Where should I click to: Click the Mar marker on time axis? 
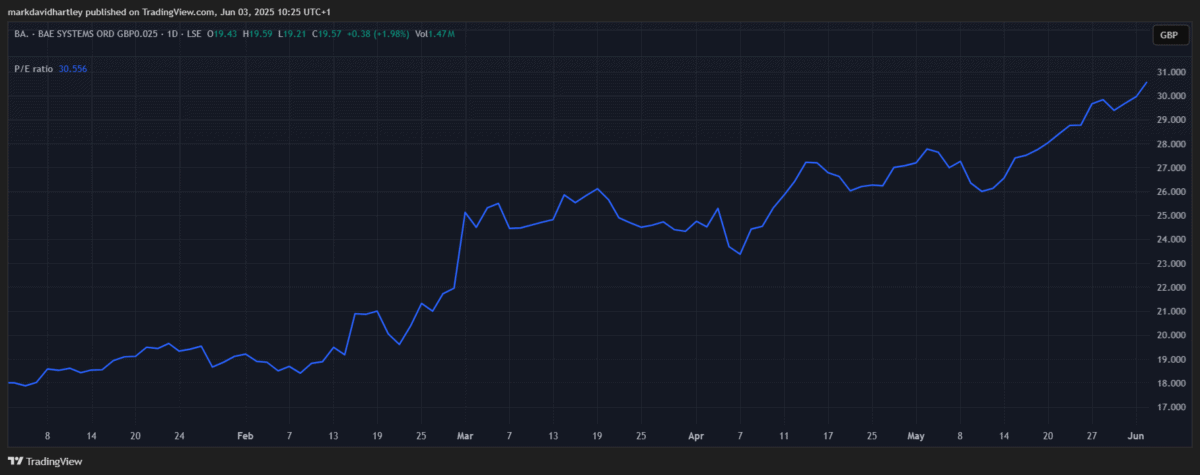(464, 437)
